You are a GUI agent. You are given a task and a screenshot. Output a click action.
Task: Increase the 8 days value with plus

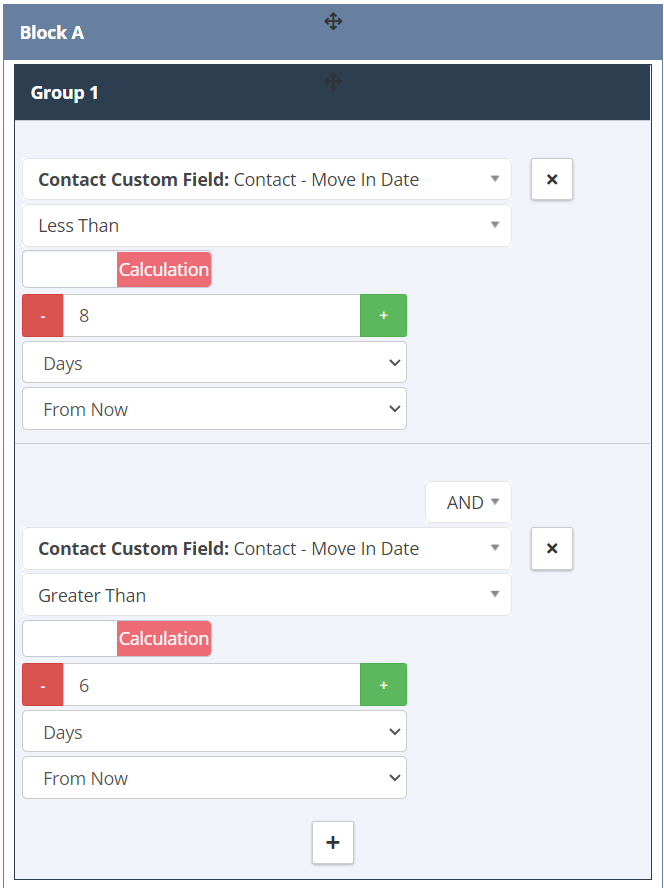(384, 315)
